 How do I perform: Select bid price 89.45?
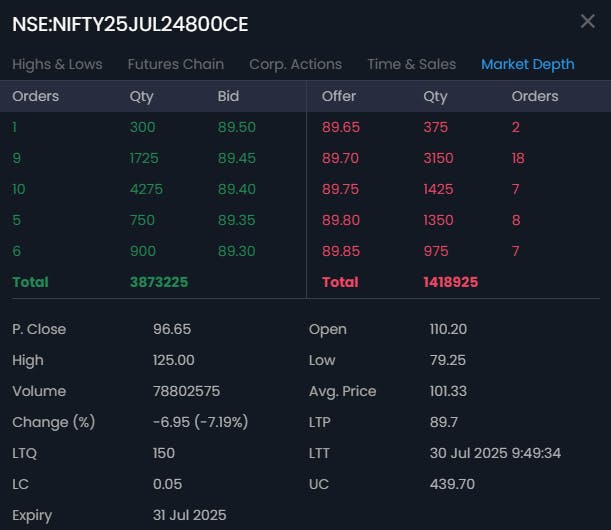point(237,158)
